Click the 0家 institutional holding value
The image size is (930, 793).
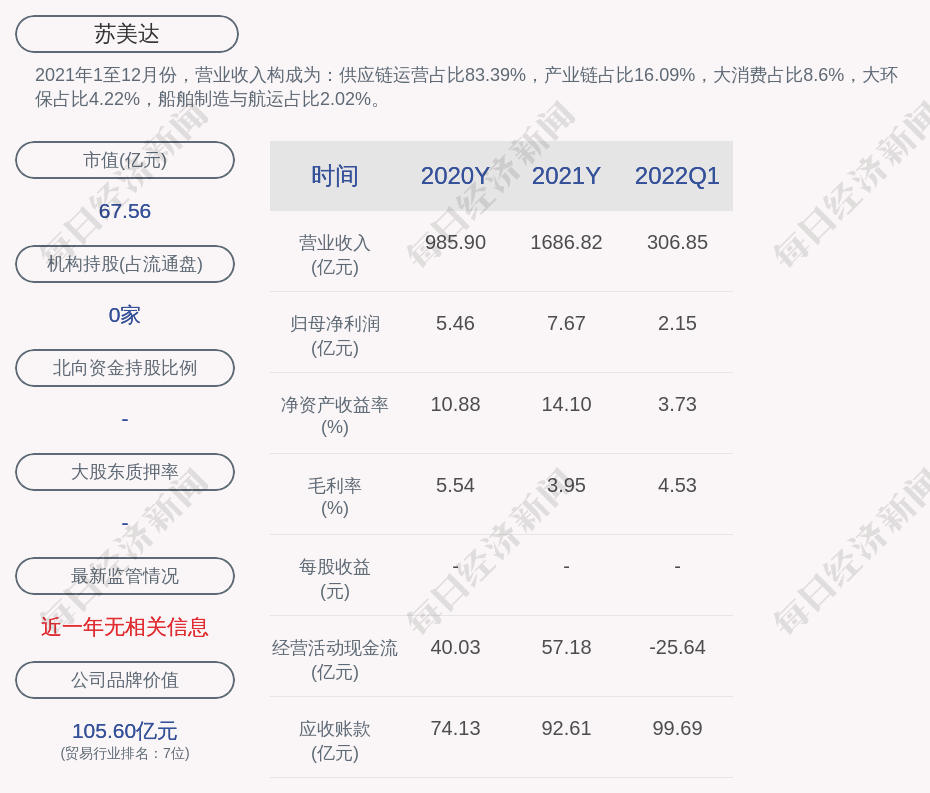[125, 315]
